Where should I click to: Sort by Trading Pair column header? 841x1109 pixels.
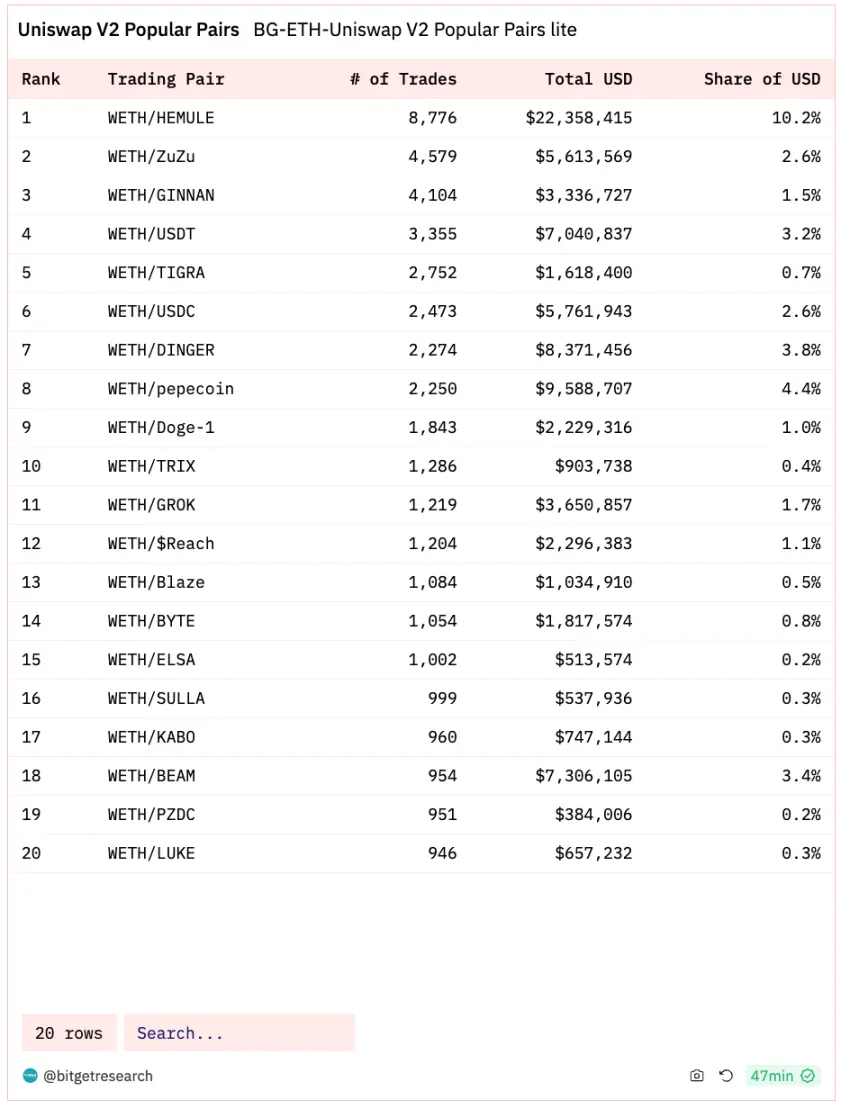pyautogui.click(x=166, y=79)
